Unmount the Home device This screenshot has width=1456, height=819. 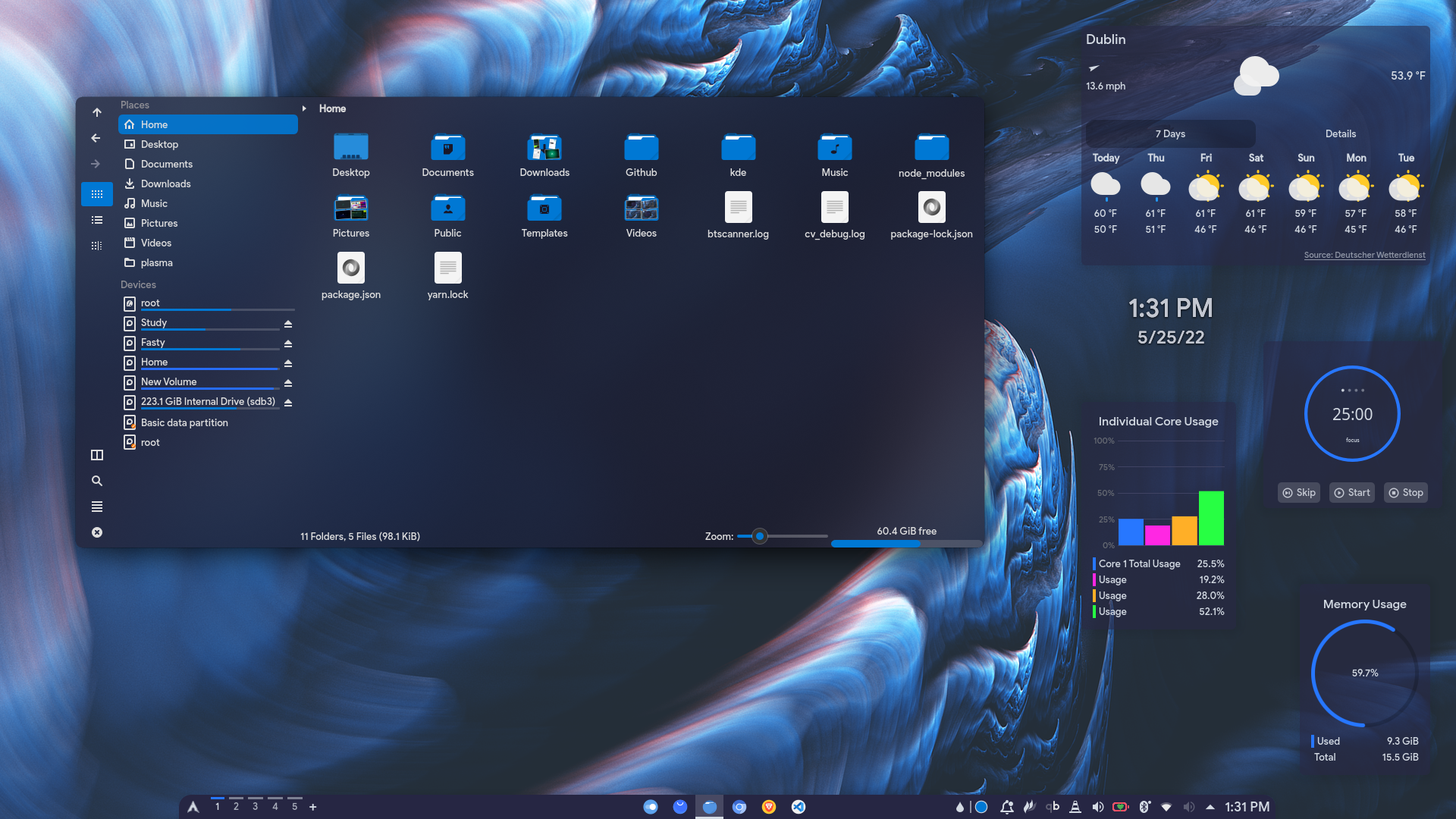(x=288, y=363)
